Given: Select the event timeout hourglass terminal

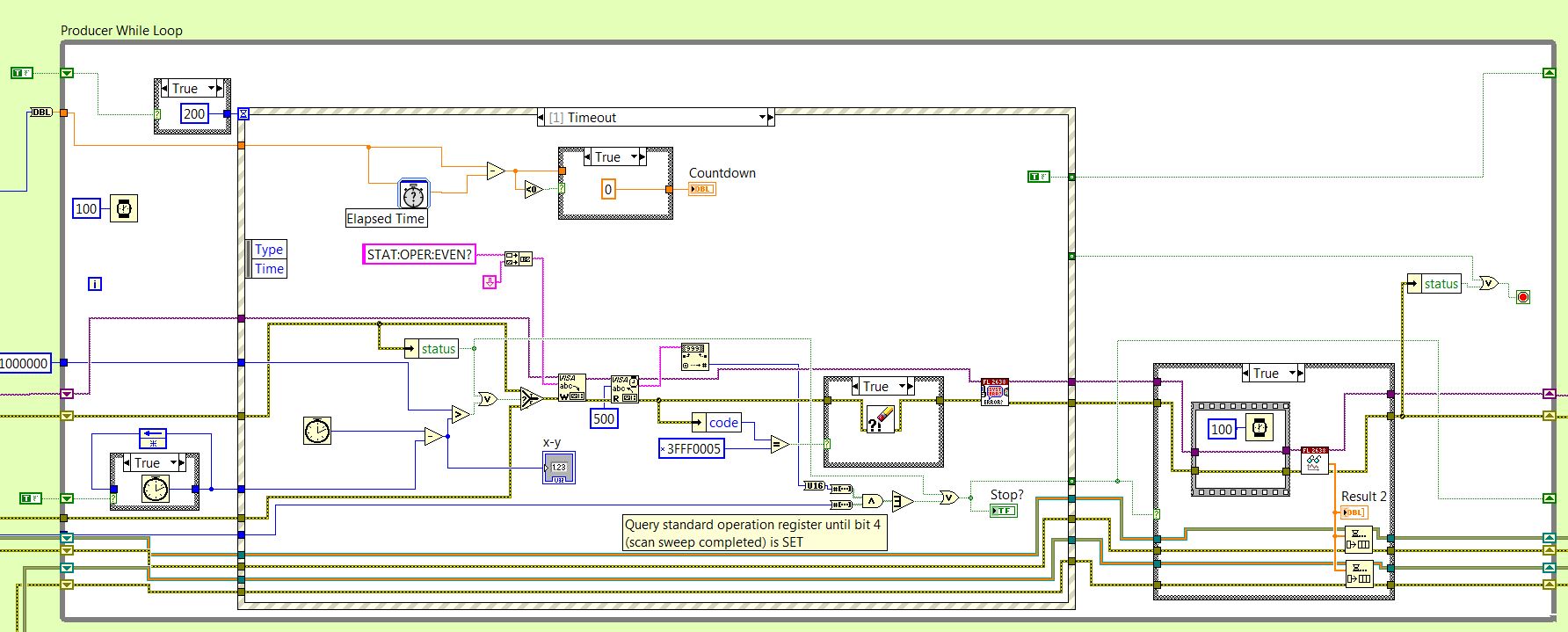Looking at the screenshot, I should pos(243,113).
